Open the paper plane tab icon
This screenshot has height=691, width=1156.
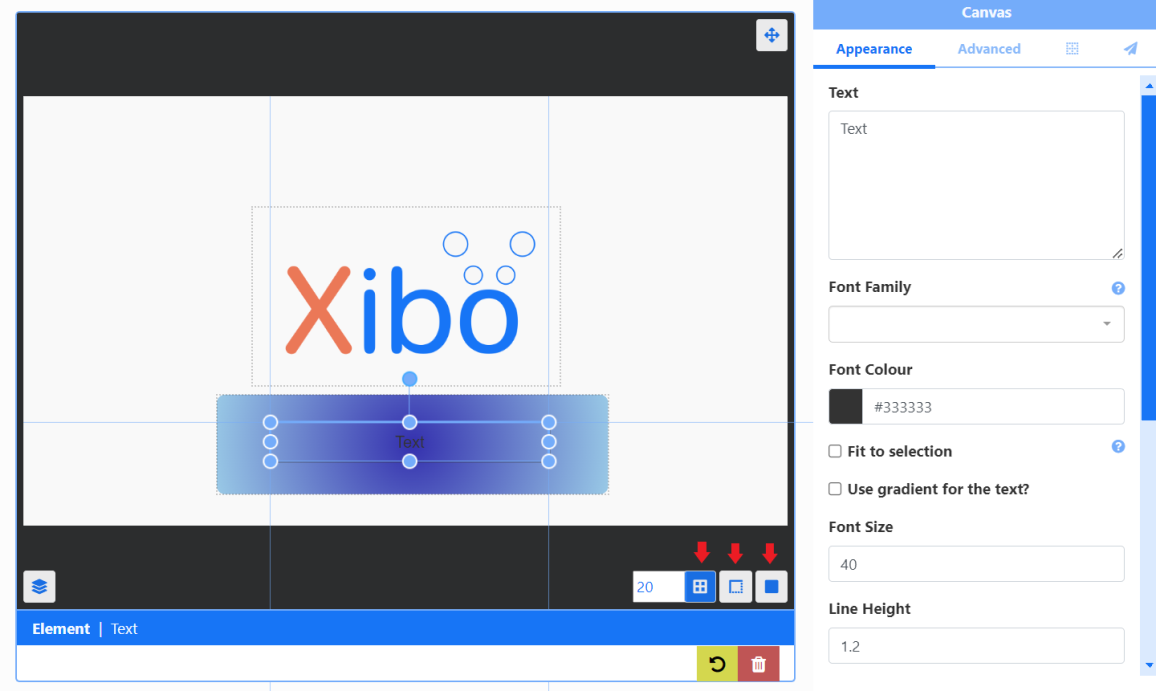(x=1130, y=49)
